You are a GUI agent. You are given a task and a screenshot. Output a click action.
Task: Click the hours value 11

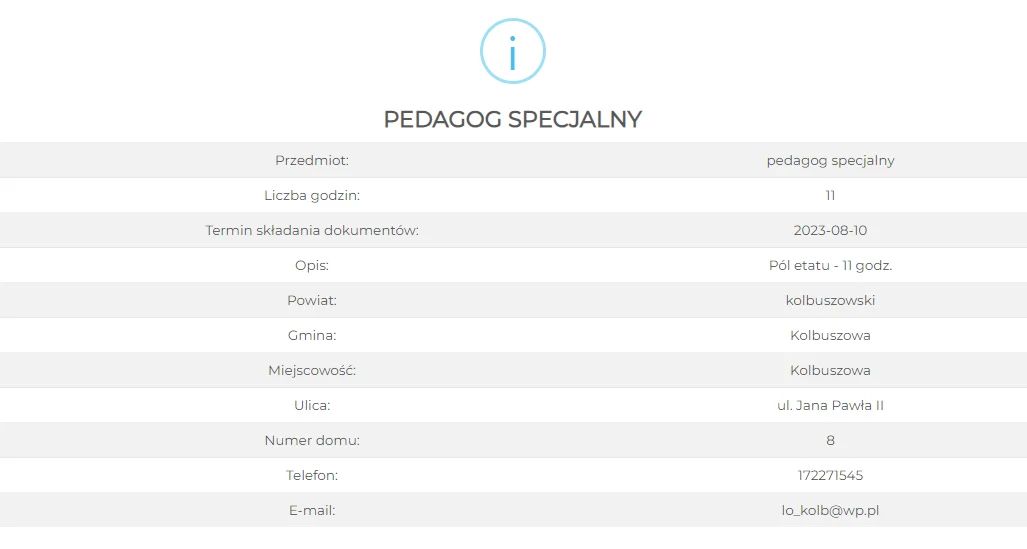coord(830,195)
